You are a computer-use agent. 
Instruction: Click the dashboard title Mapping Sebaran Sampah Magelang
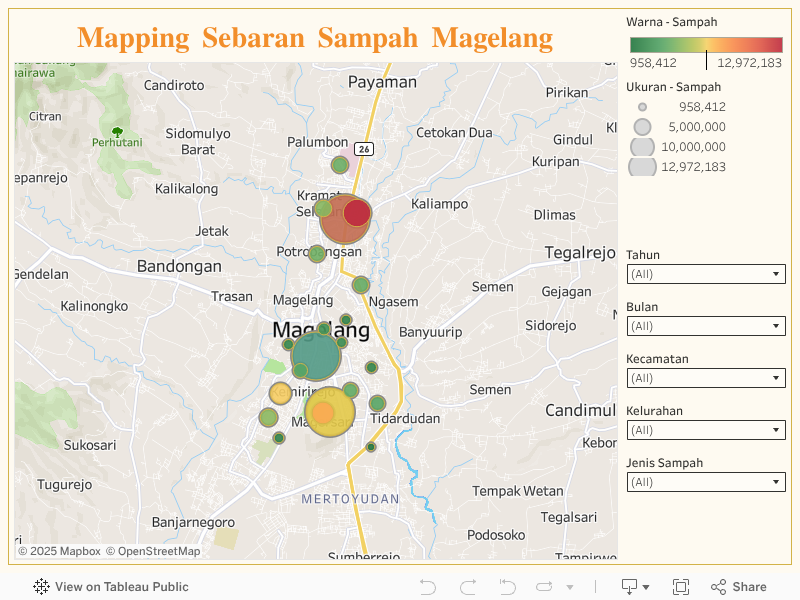pyautogui.click(x=315, y=37)
